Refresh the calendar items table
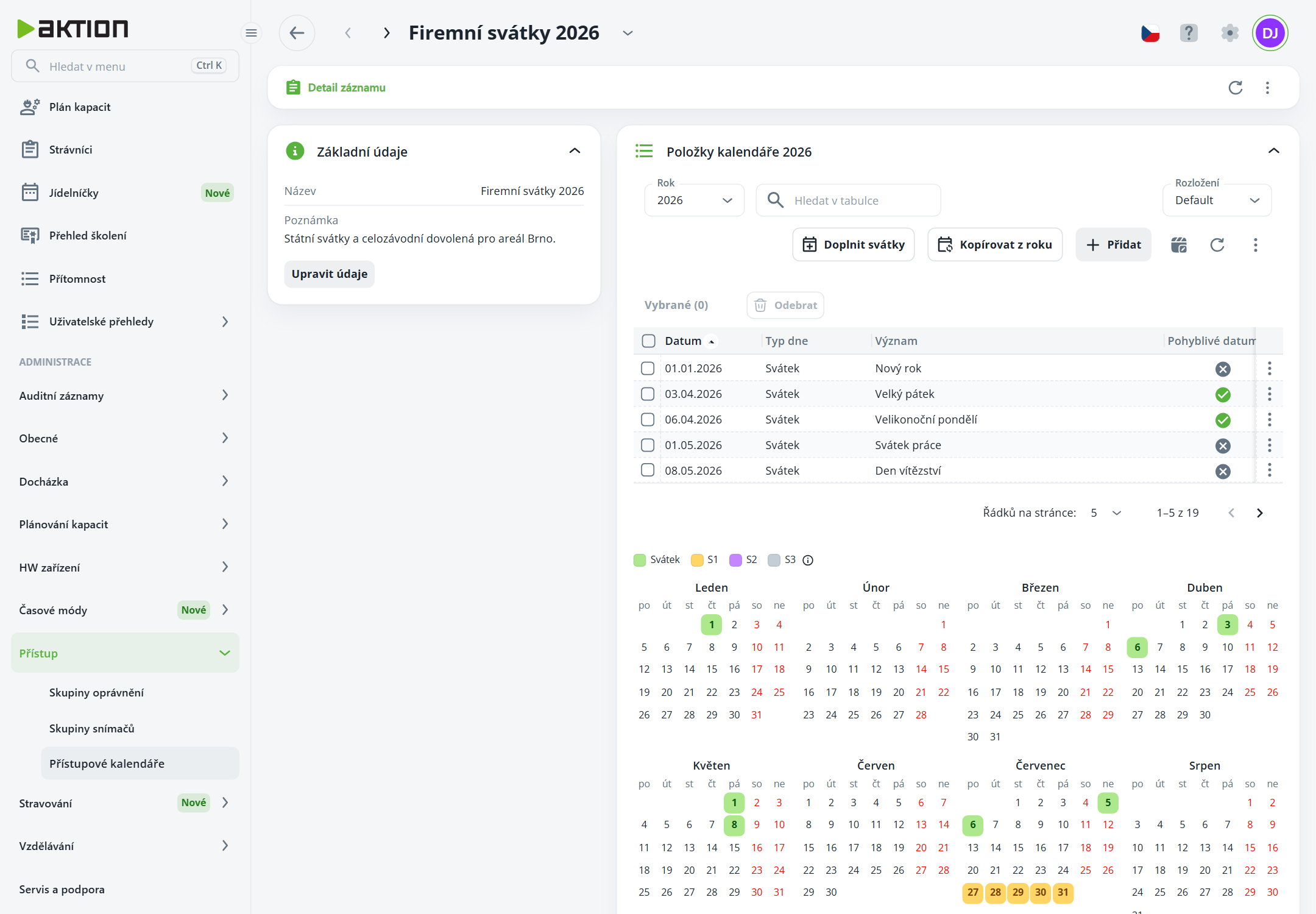 coord(1217,245)
